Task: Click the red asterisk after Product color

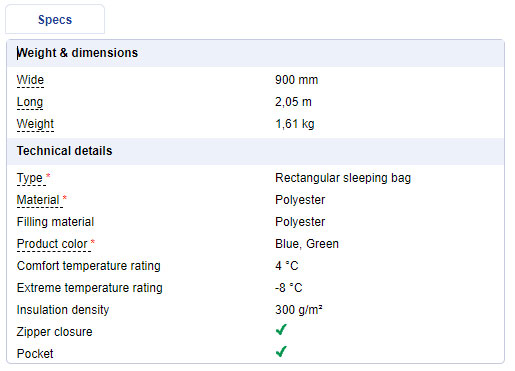Action: coord(93,241)
